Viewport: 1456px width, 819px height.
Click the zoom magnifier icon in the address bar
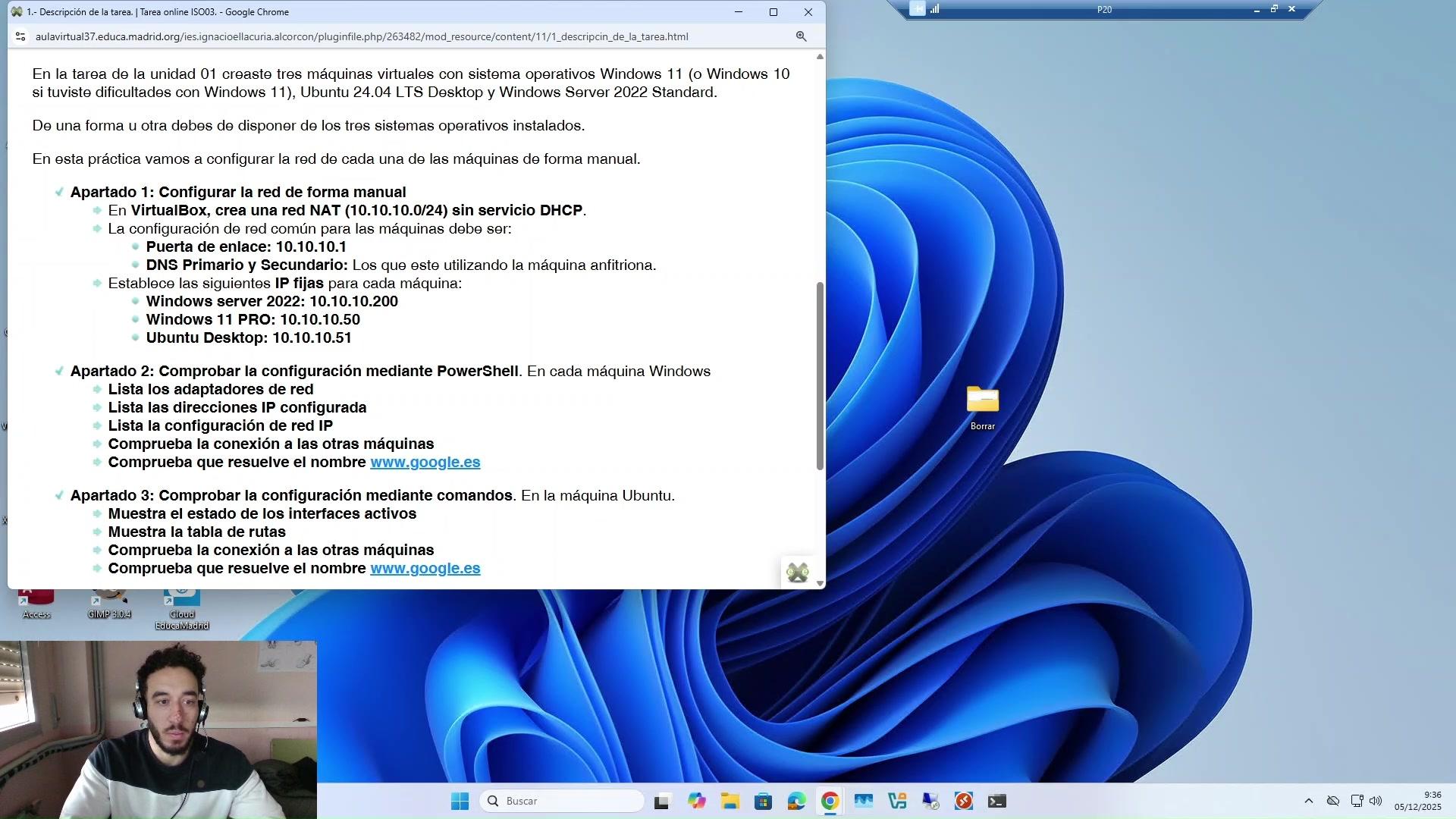point(801,36)
